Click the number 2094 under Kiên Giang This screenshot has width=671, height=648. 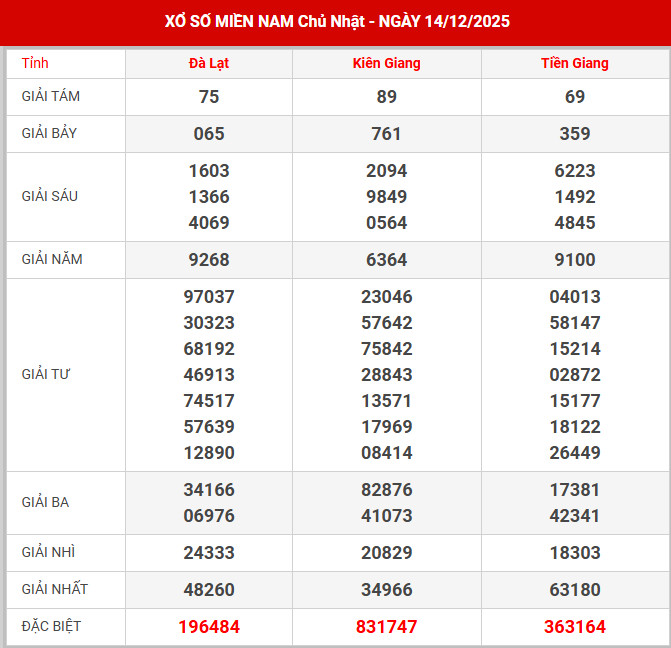(x=386, y=171)
